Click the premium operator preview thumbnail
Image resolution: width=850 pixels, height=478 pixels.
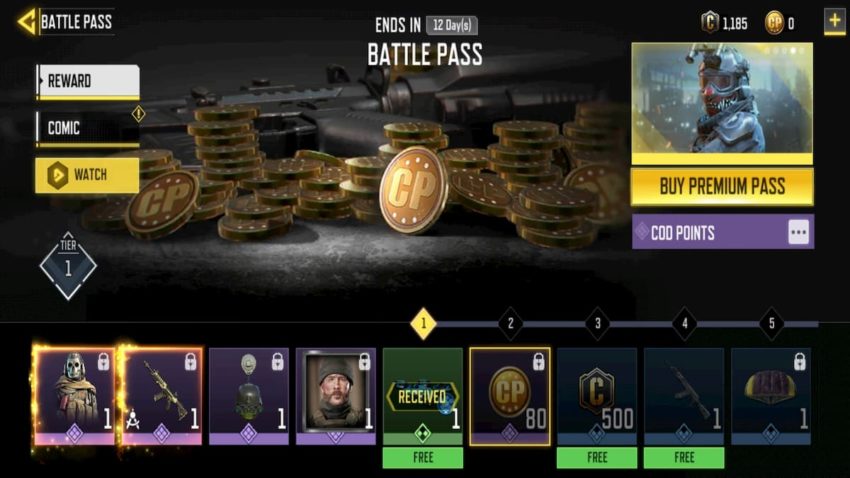coord(722,103)
